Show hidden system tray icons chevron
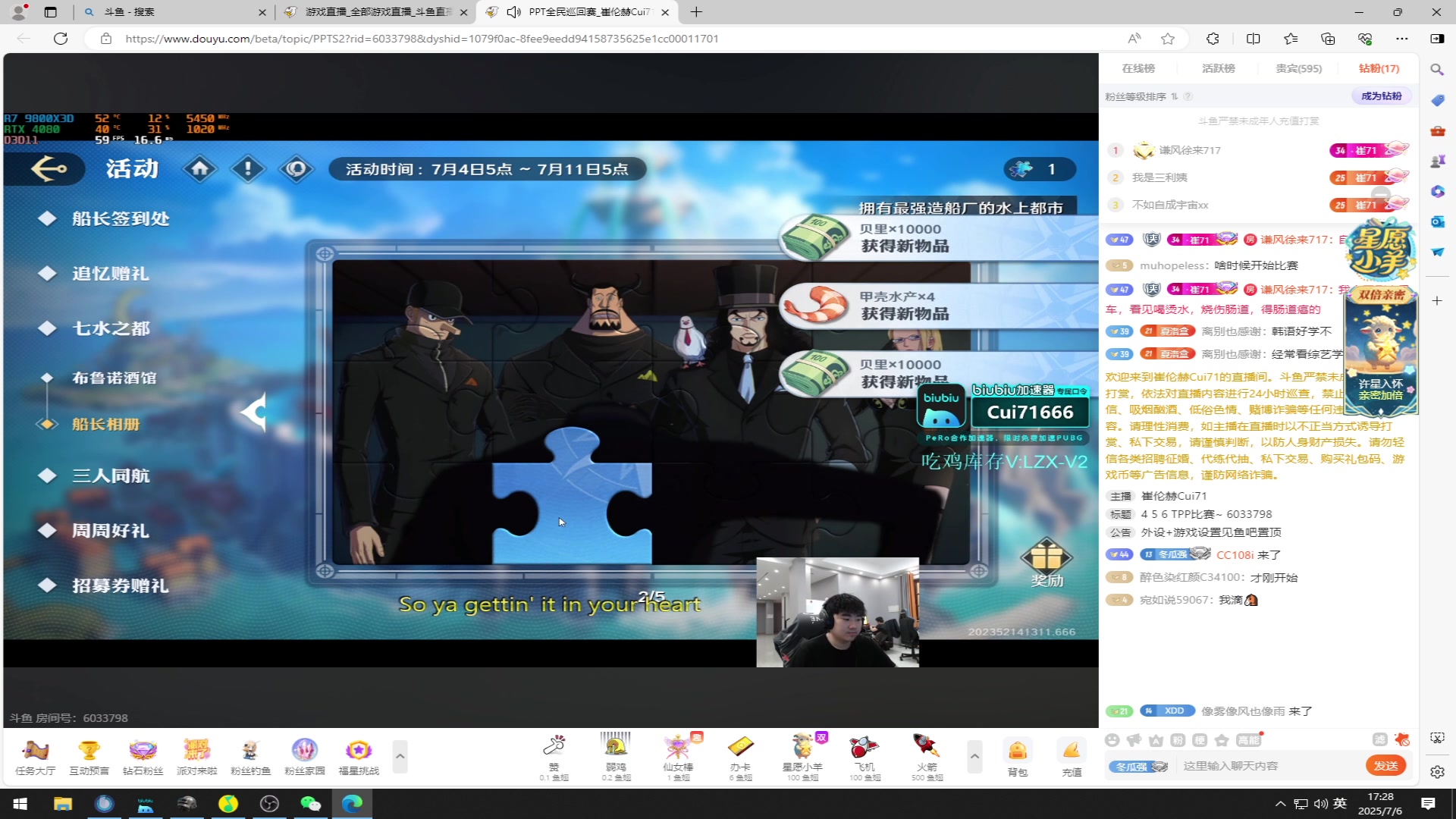This screenshot has height=819, width=1456. (x=1280, y=804)
